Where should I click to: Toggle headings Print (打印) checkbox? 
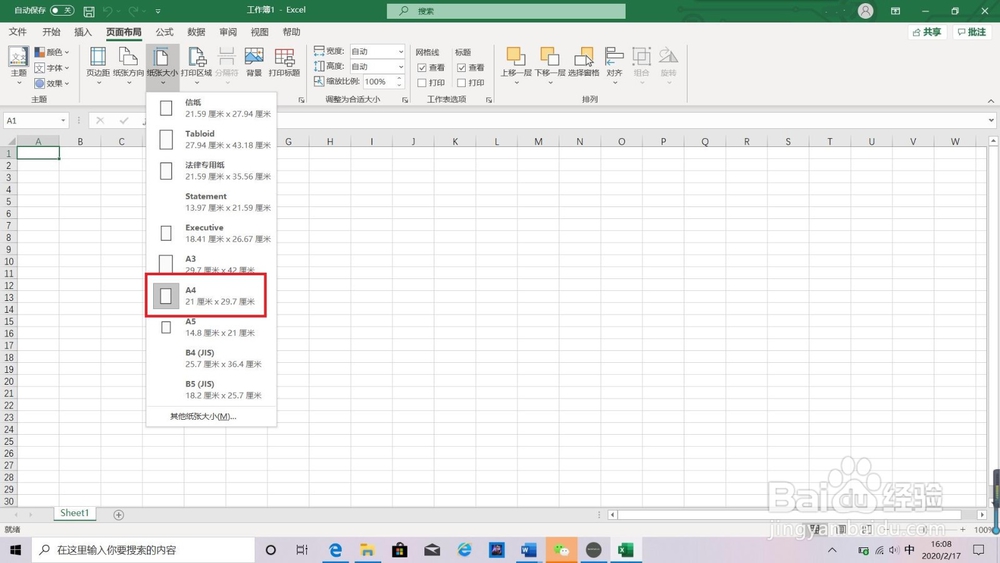462,83
